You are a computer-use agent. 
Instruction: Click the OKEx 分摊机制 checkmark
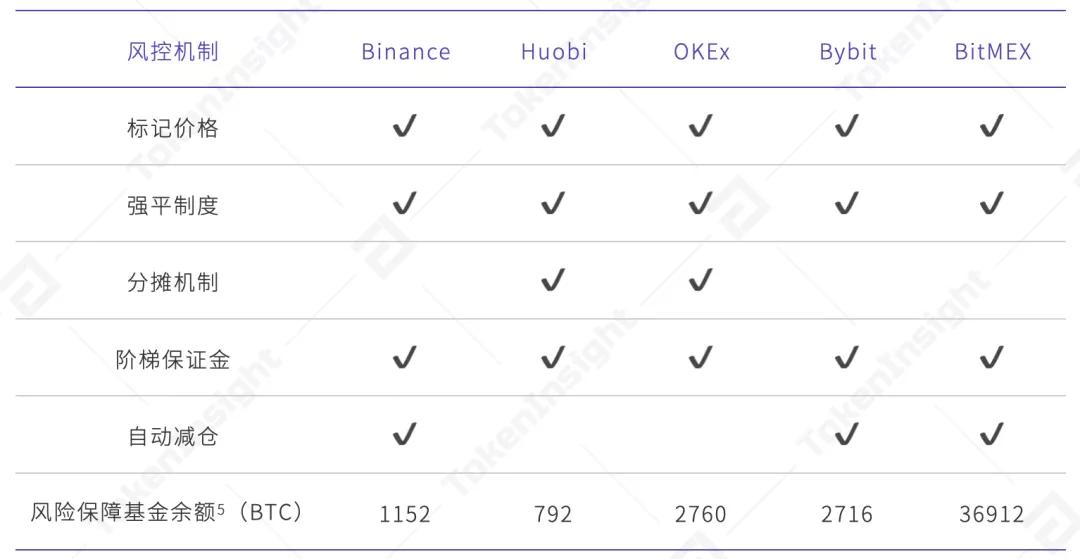pos(700,281)
